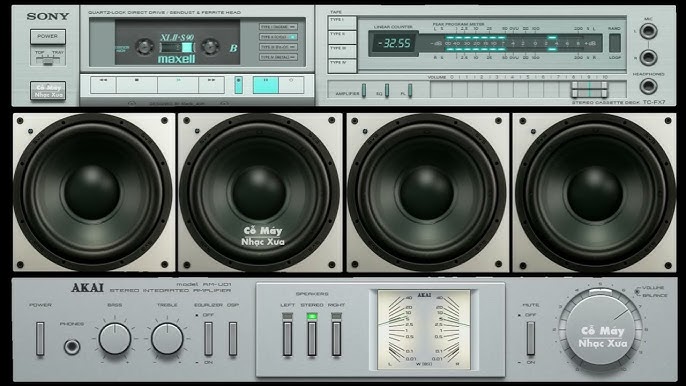Click the MIC left input jack
The width and height of the screenshot is (686, 386).
[x=648, y=32]
